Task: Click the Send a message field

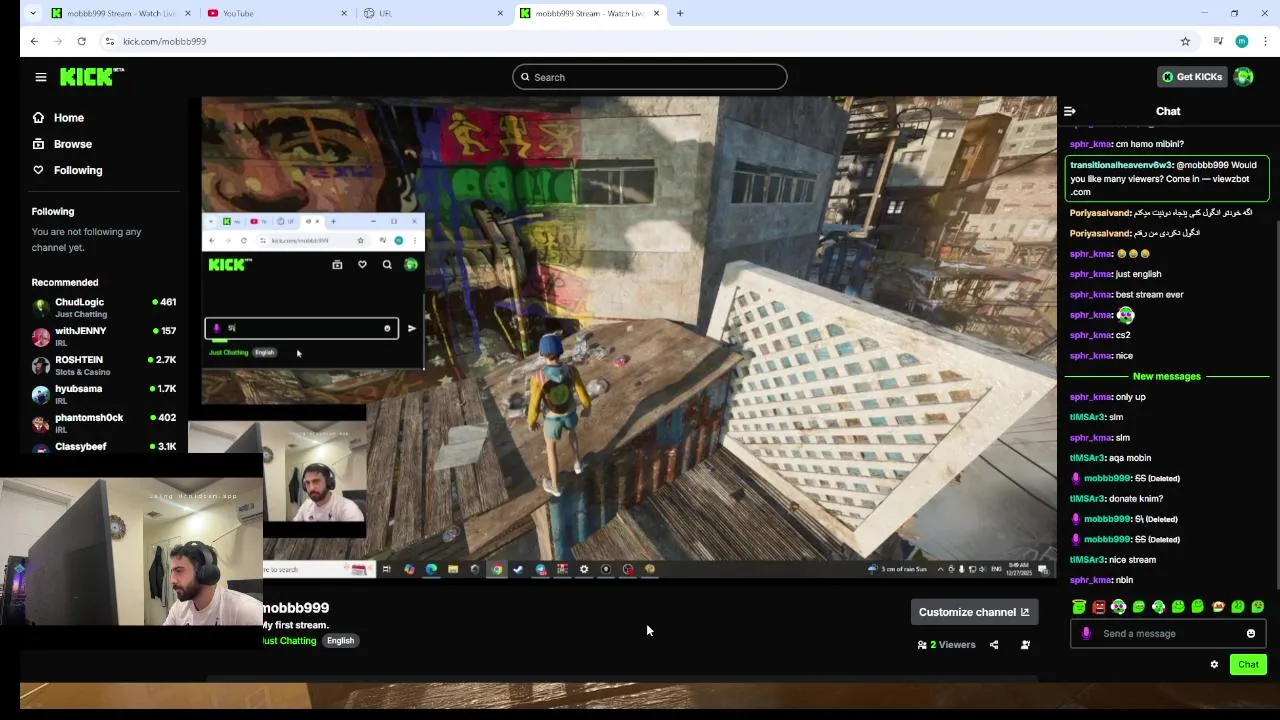Action: coord(1168,633)
